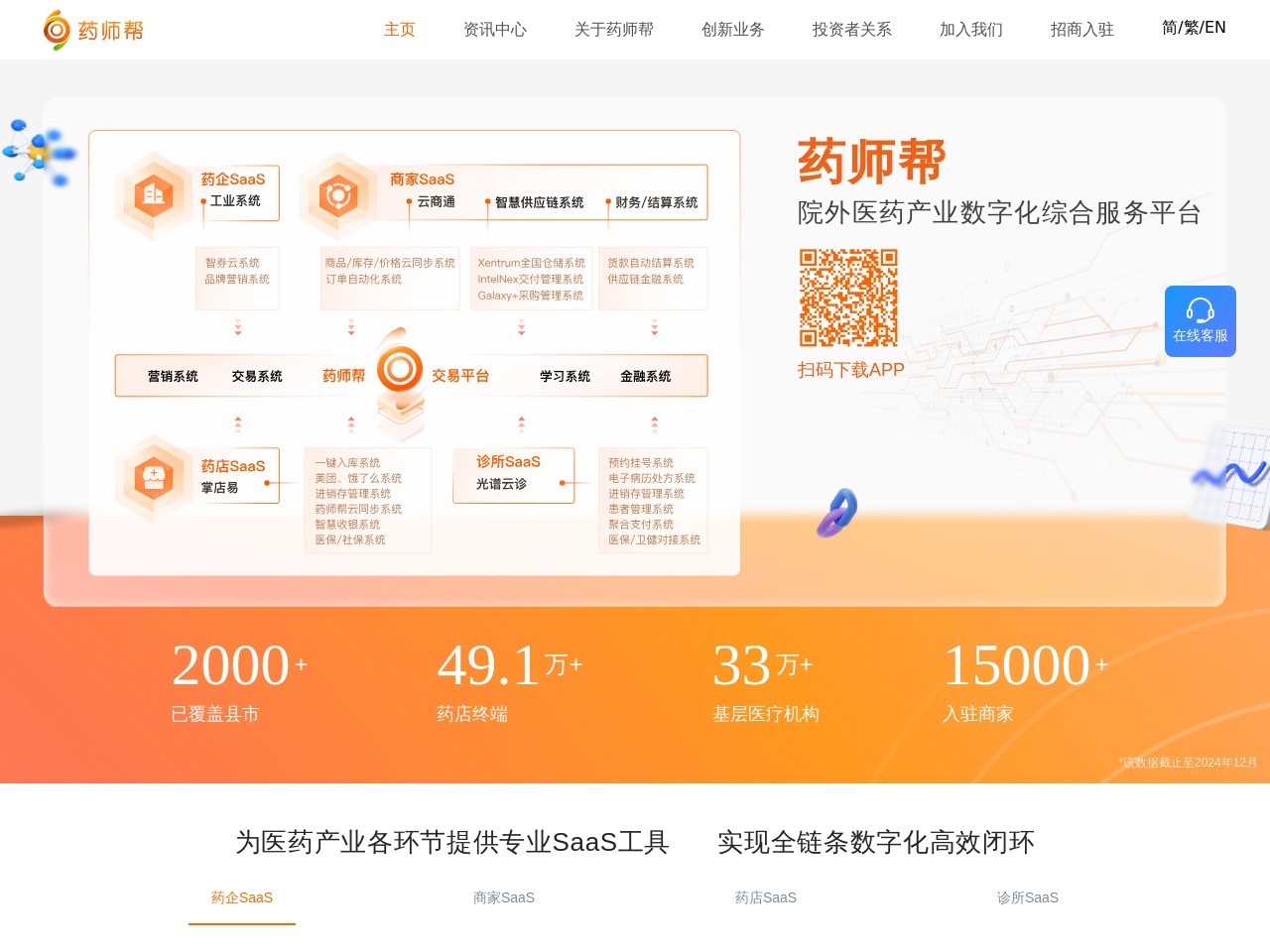Open the 主页 navigation item

400,30
